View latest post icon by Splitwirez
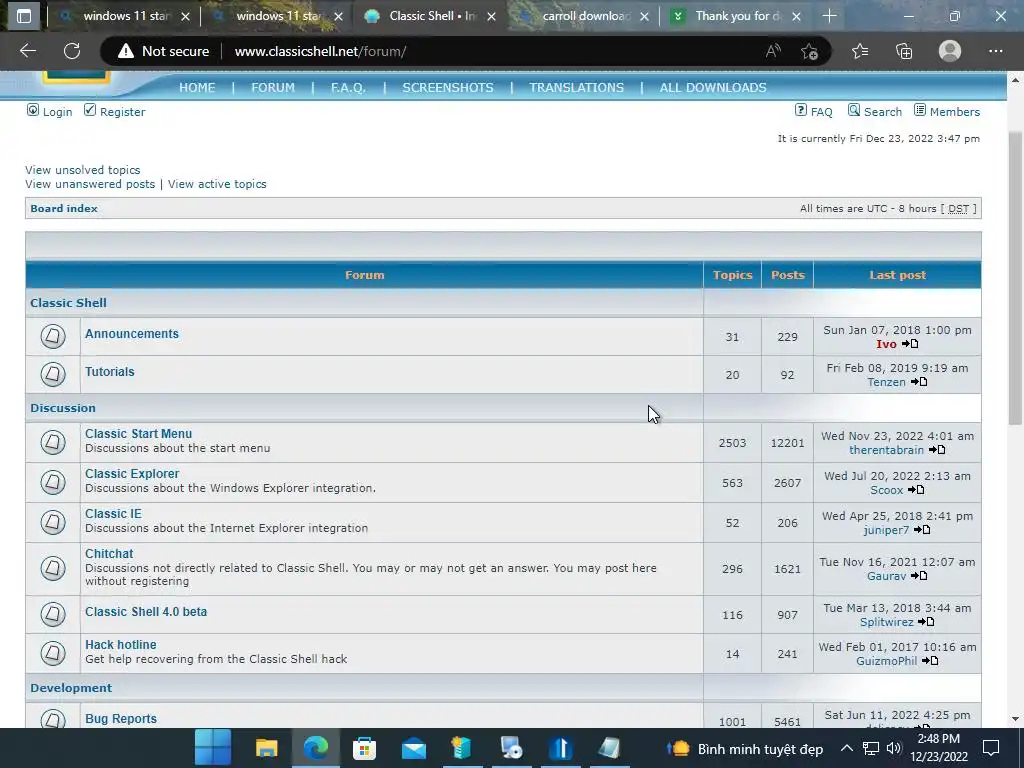This screenshot has width=1024, height=768. (x=926, y=622)
